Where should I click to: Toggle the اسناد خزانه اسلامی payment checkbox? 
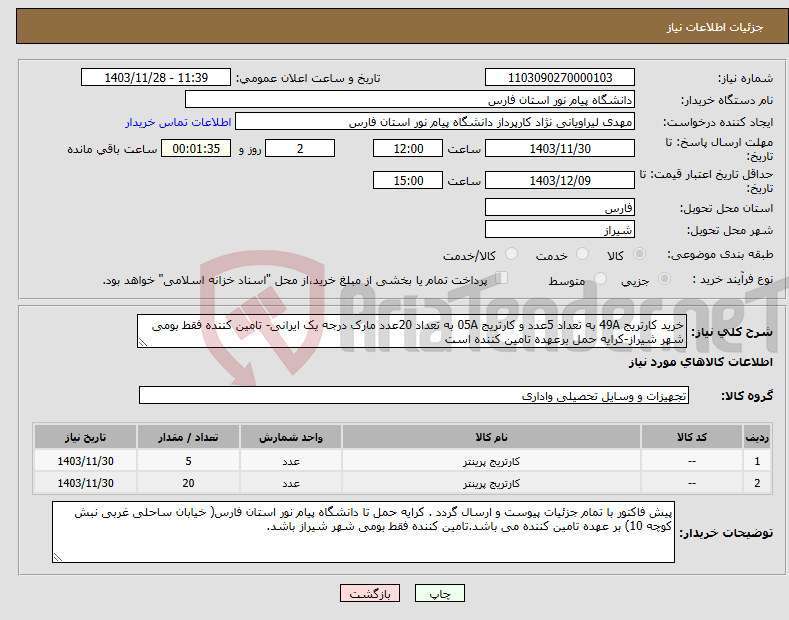(502, 278)
